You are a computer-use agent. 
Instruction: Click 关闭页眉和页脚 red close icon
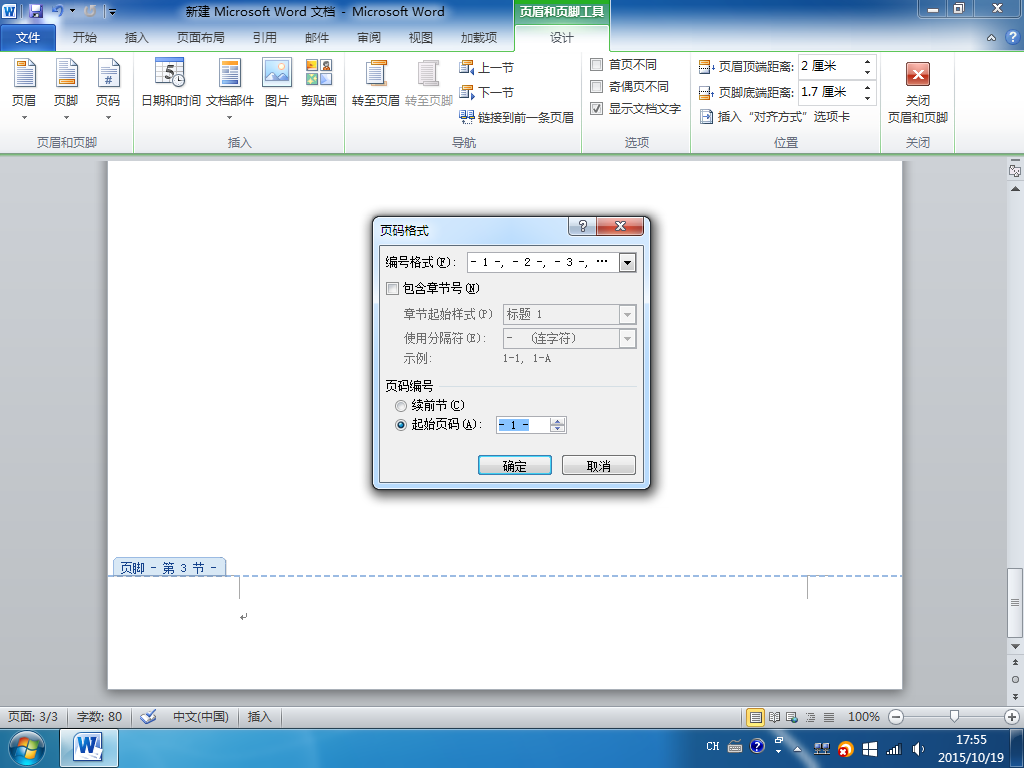[x=918, y=74]
